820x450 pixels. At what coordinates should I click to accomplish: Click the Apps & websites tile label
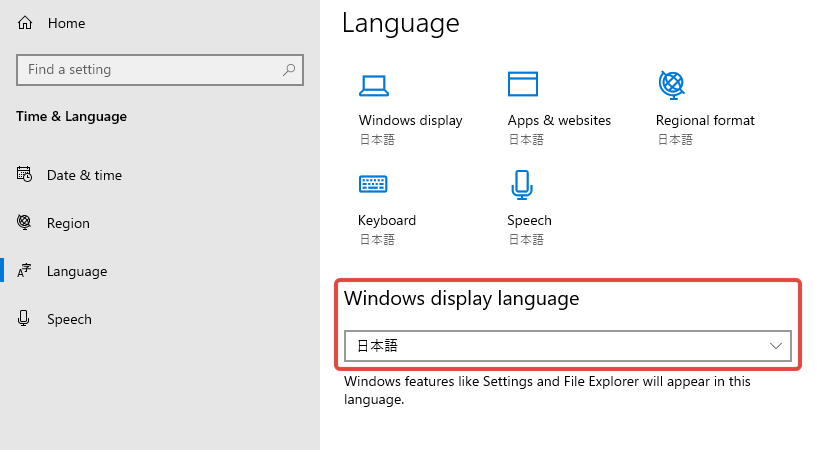pos(559,121)
